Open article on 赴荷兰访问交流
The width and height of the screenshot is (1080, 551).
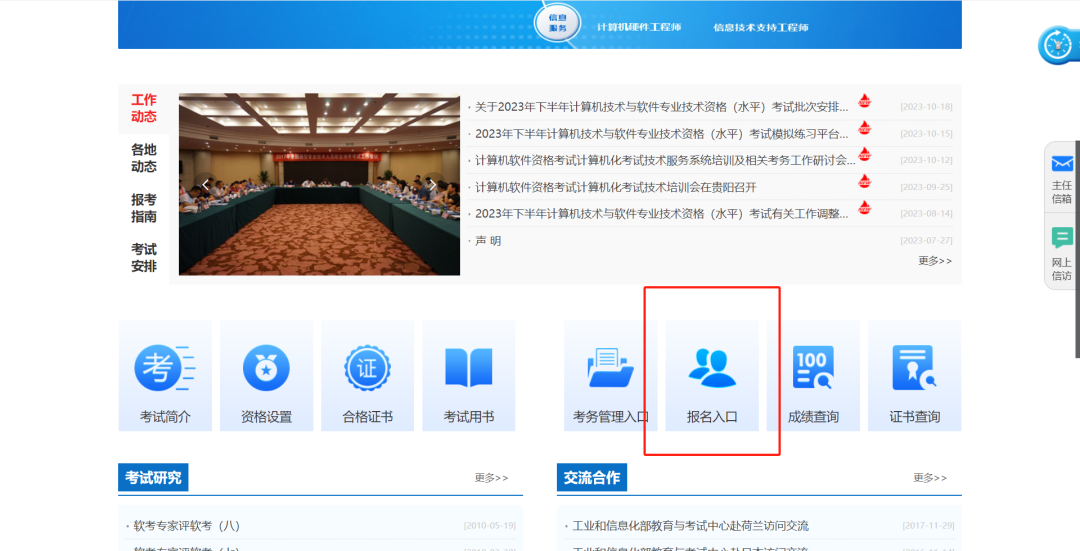(690, 526)
